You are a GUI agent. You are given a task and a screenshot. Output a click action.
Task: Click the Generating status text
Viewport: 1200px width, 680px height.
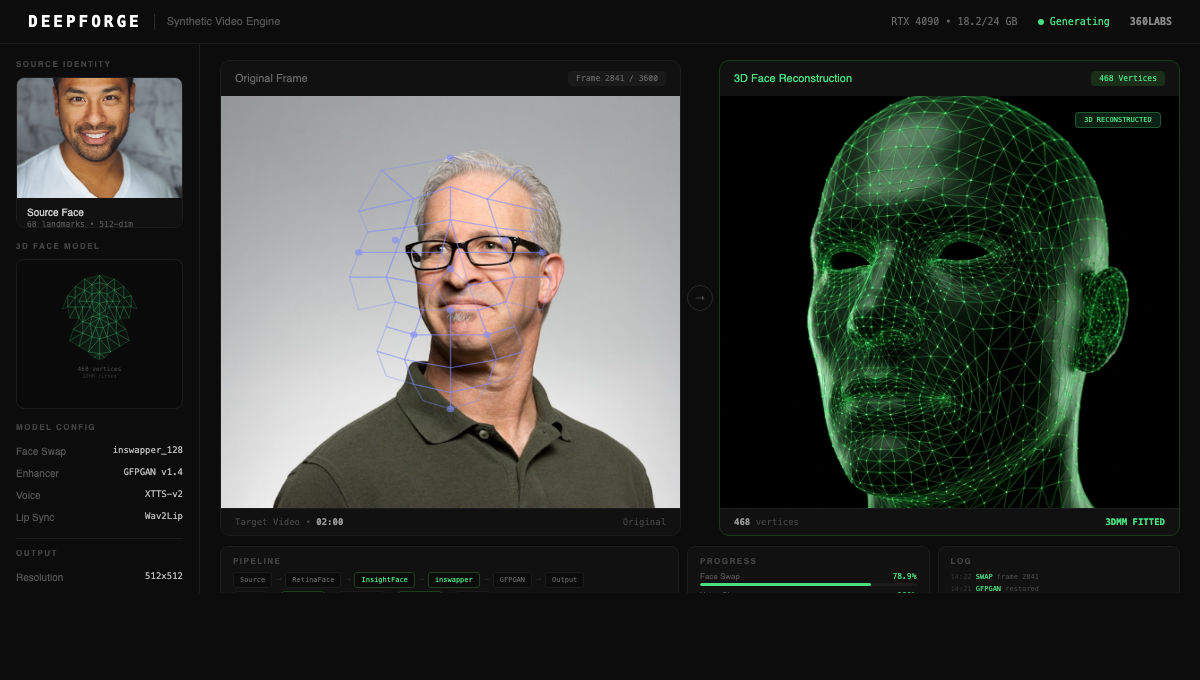pos(1079,21)
